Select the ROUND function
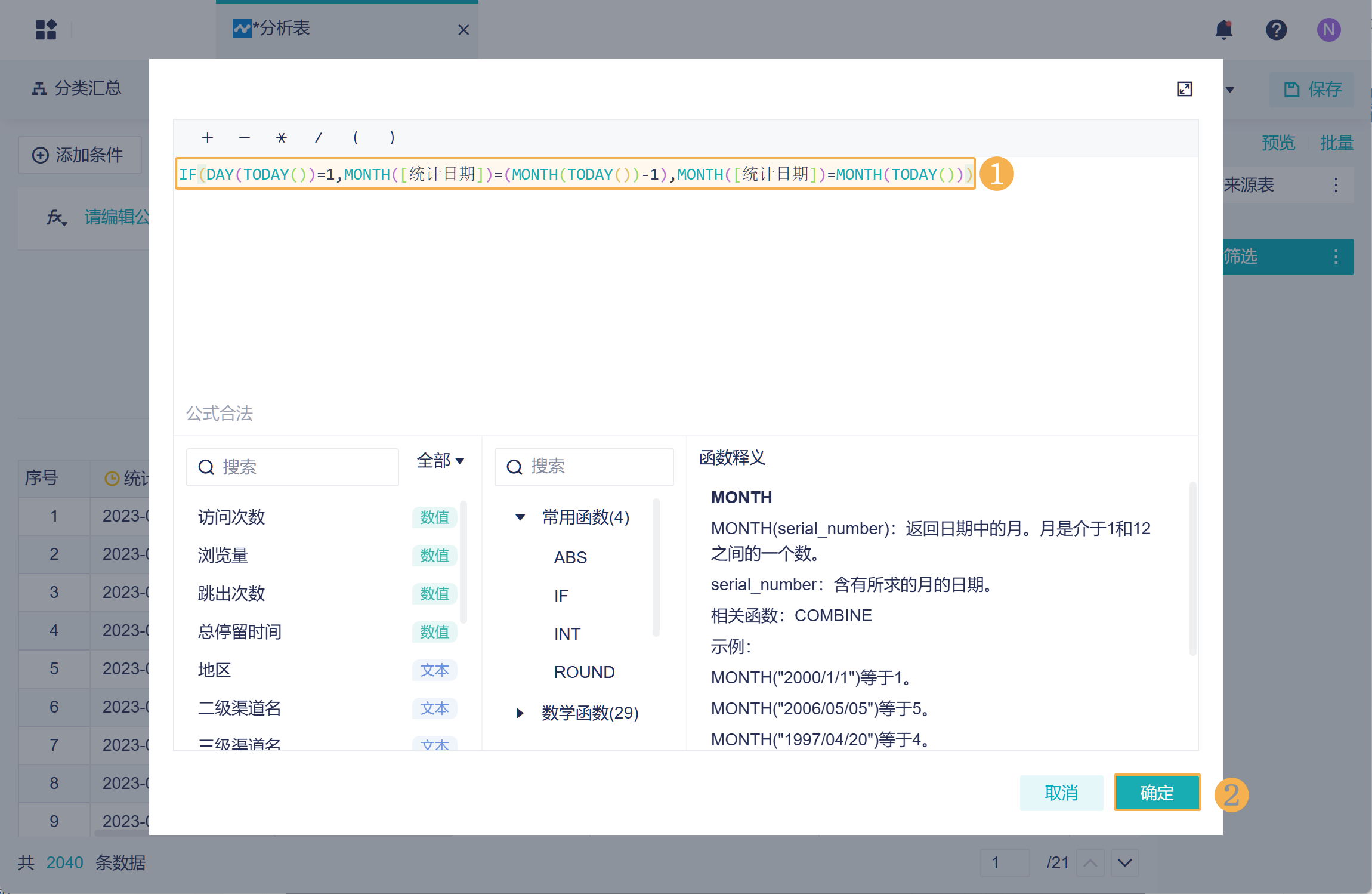This screenshot has height=894, width=1372. point(584,672)
